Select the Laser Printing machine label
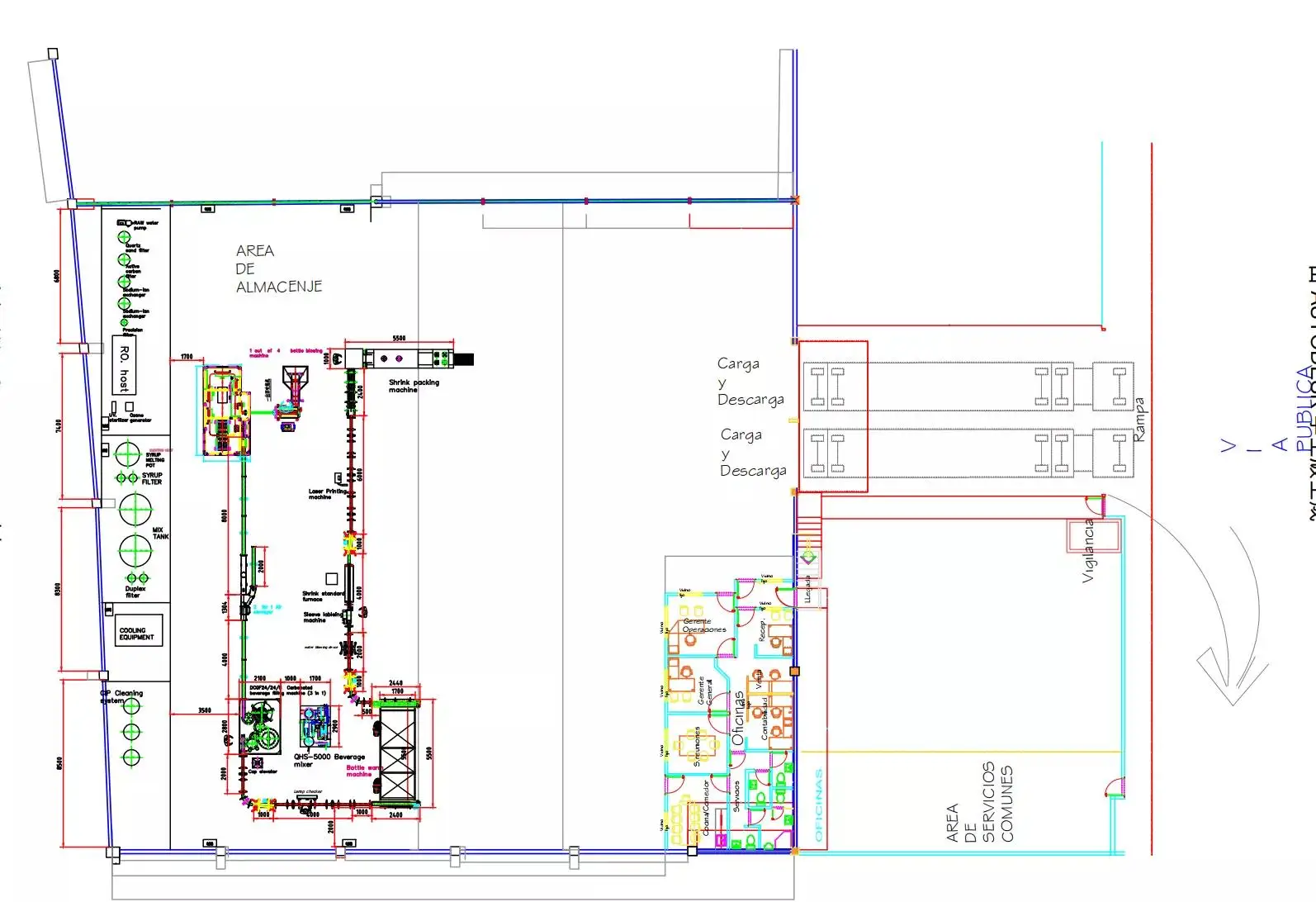1316x902 pixels. coord(327,494)
